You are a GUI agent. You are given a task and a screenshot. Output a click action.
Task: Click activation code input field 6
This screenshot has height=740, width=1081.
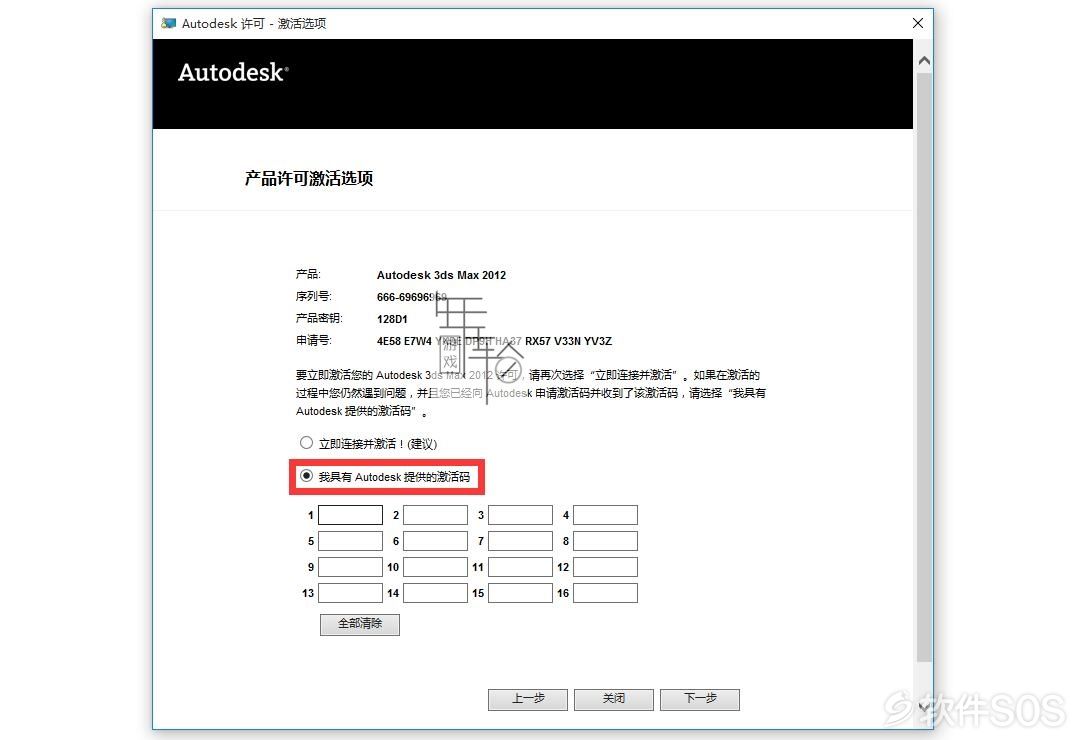(435, 541)
